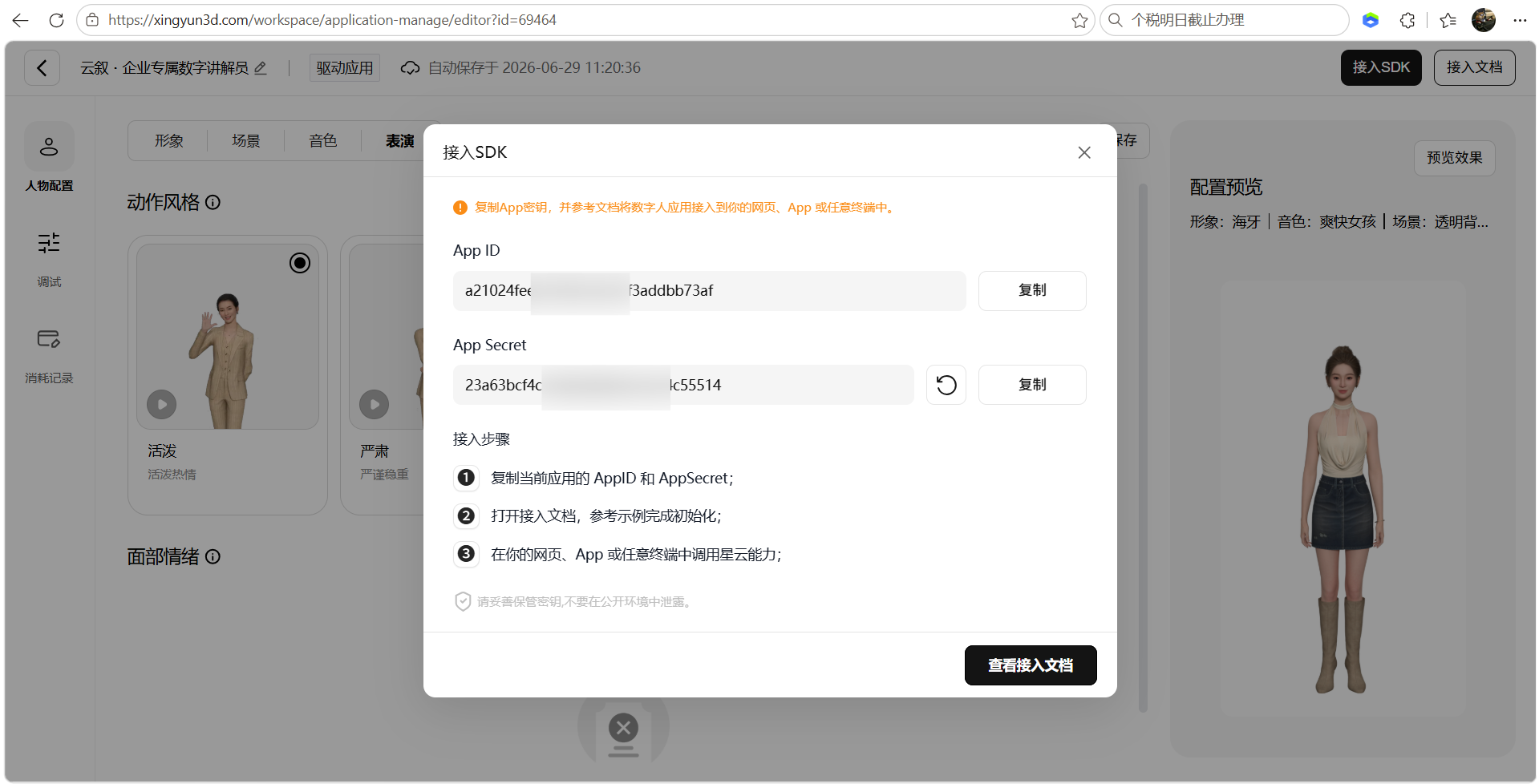Switch to the 形象 tab
Viewport: 1539px width, 784px height.
coord(169,141)
